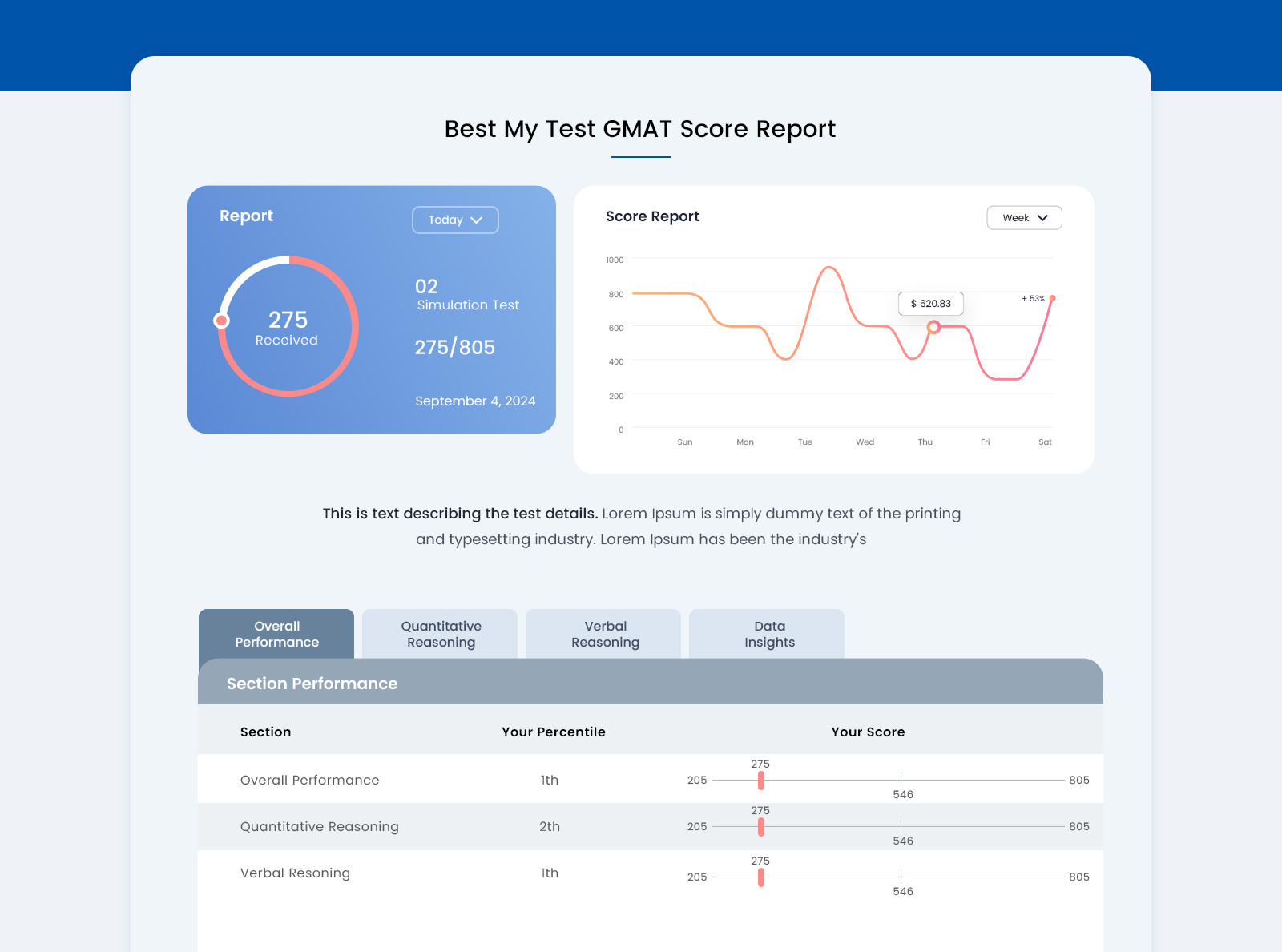Click the Sat label on chart axis
Image resolution: width=1282 pixels, height=952 pixels.
point(1045,442)
